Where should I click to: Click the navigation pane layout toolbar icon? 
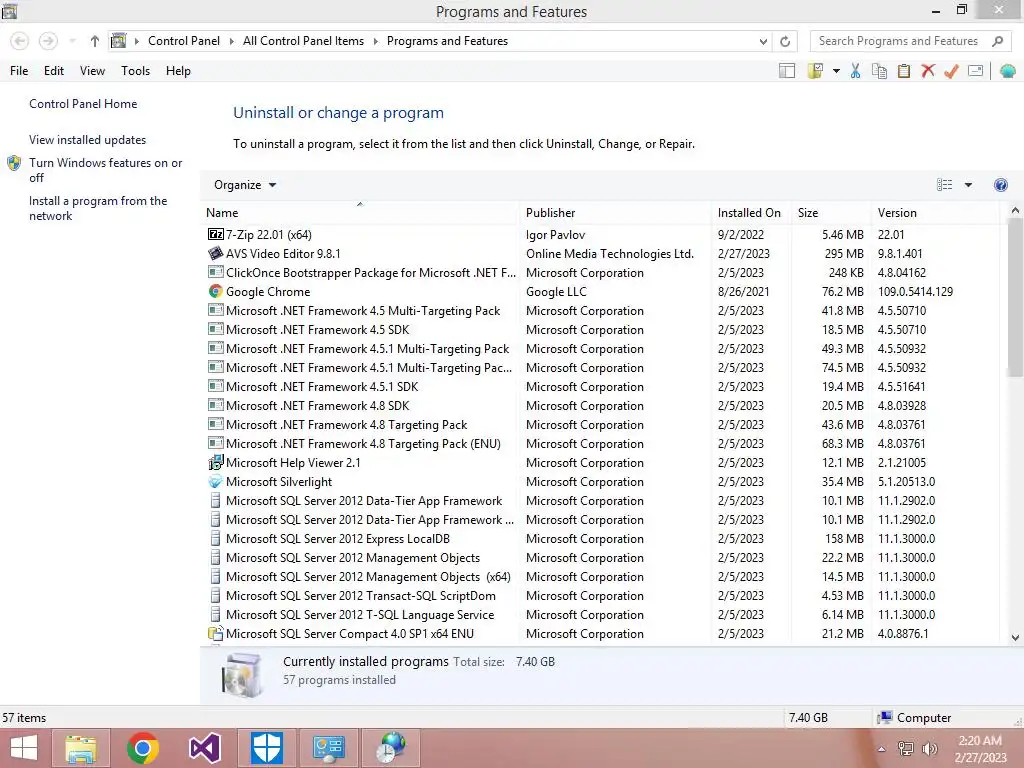point(787,71)
